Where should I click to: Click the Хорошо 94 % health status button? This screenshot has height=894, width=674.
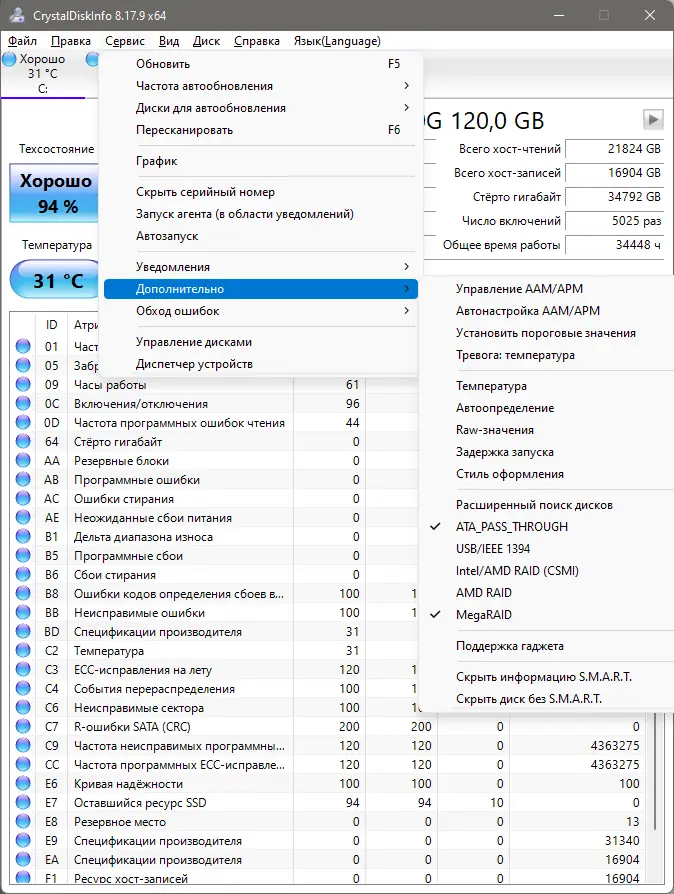(x=57, y=194)
